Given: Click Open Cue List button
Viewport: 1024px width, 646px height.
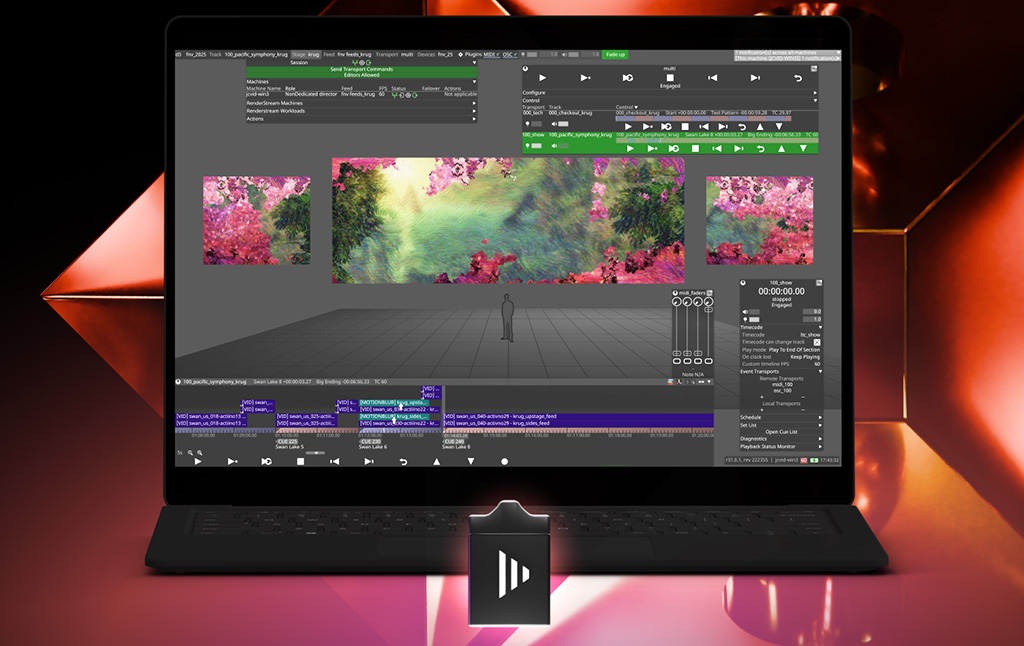Looking at the screenshot, I should click(x=781, y=432).
